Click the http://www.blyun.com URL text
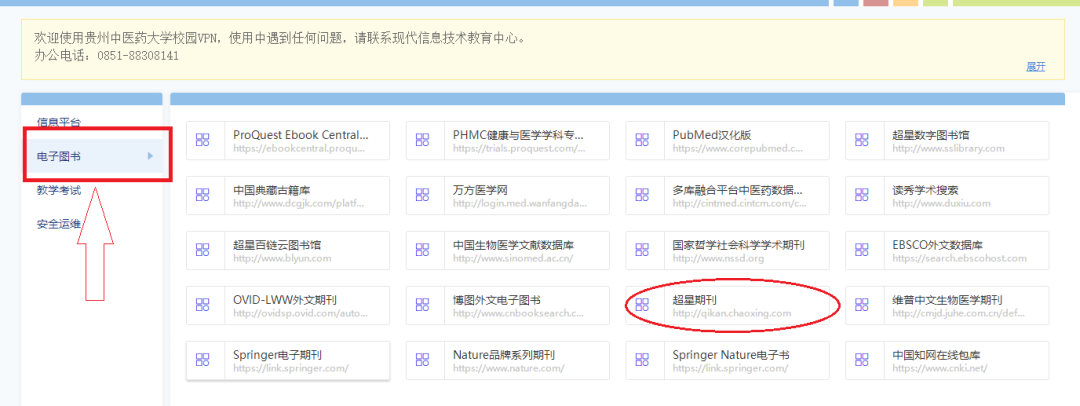Screen dimensions: 1080x406 click(282, 258)
